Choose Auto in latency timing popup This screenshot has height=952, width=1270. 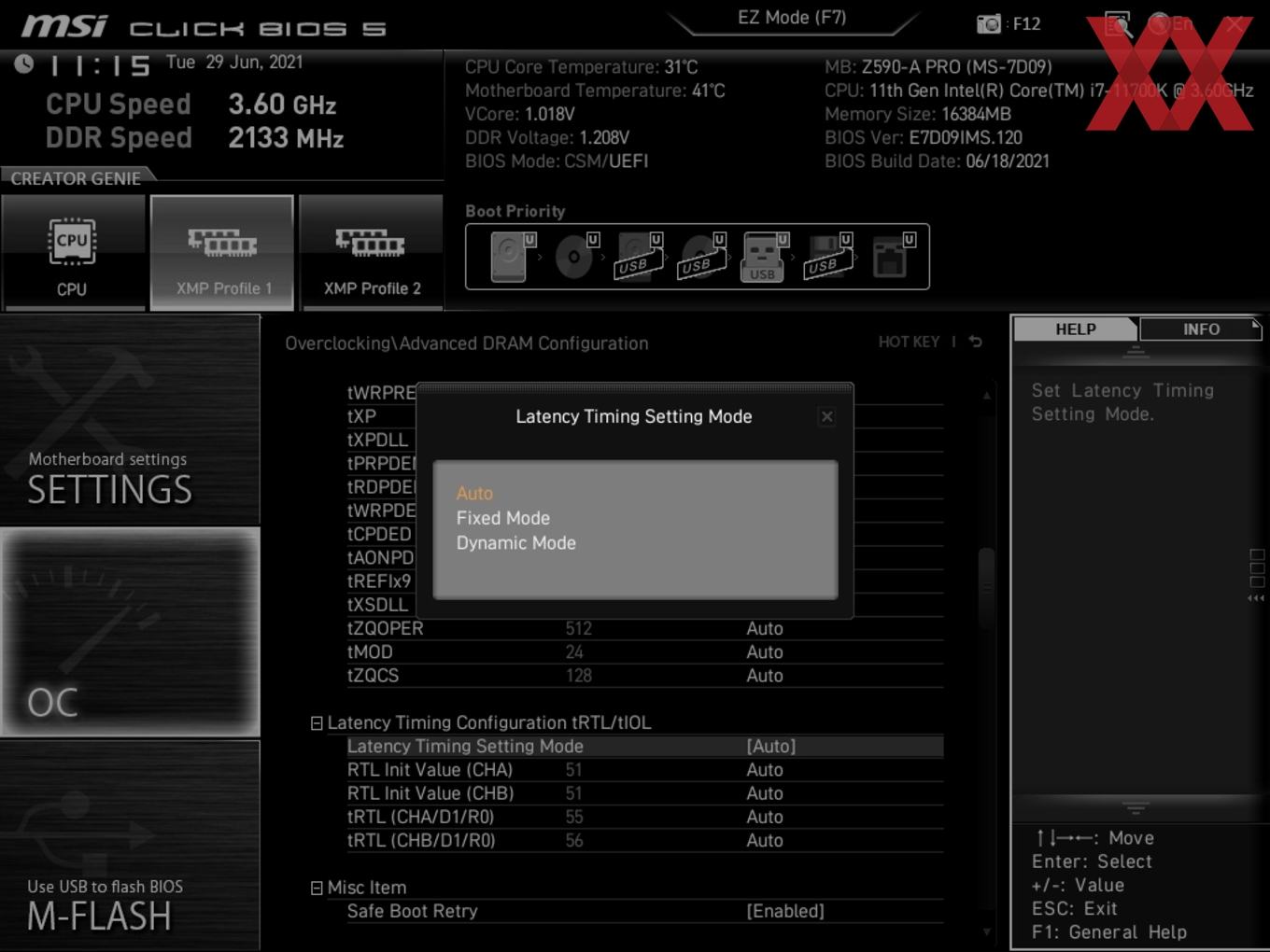[x=474, y=493]
